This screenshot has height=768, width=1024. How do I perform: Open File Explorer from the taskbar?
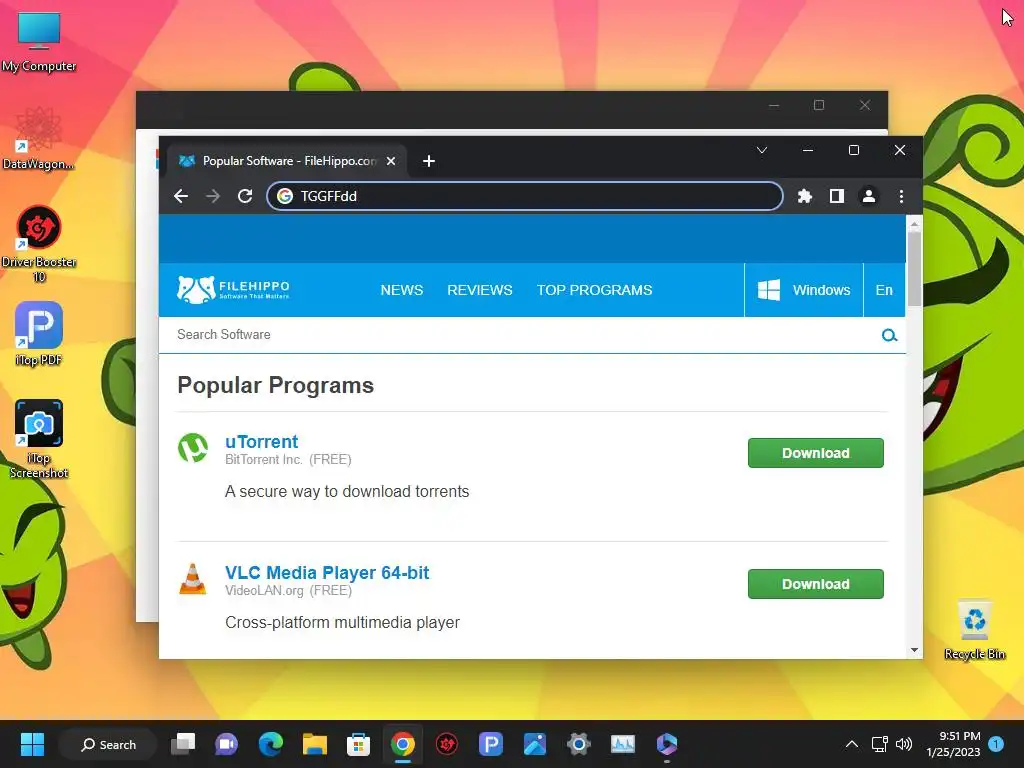click(x=314, y=744)
